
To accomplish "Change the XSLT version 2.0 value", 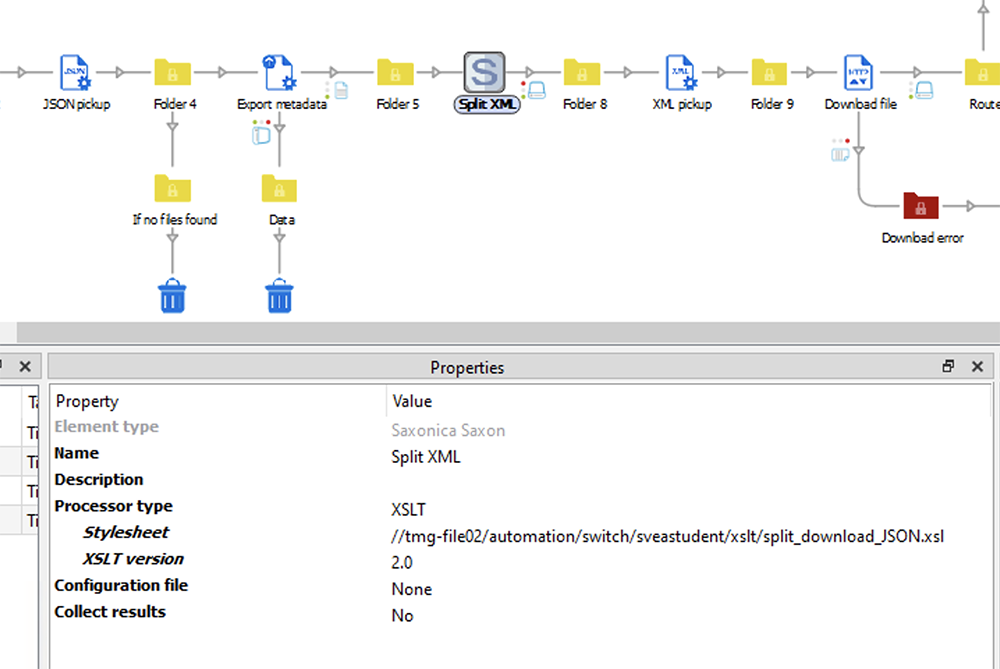I will [404, 563].
